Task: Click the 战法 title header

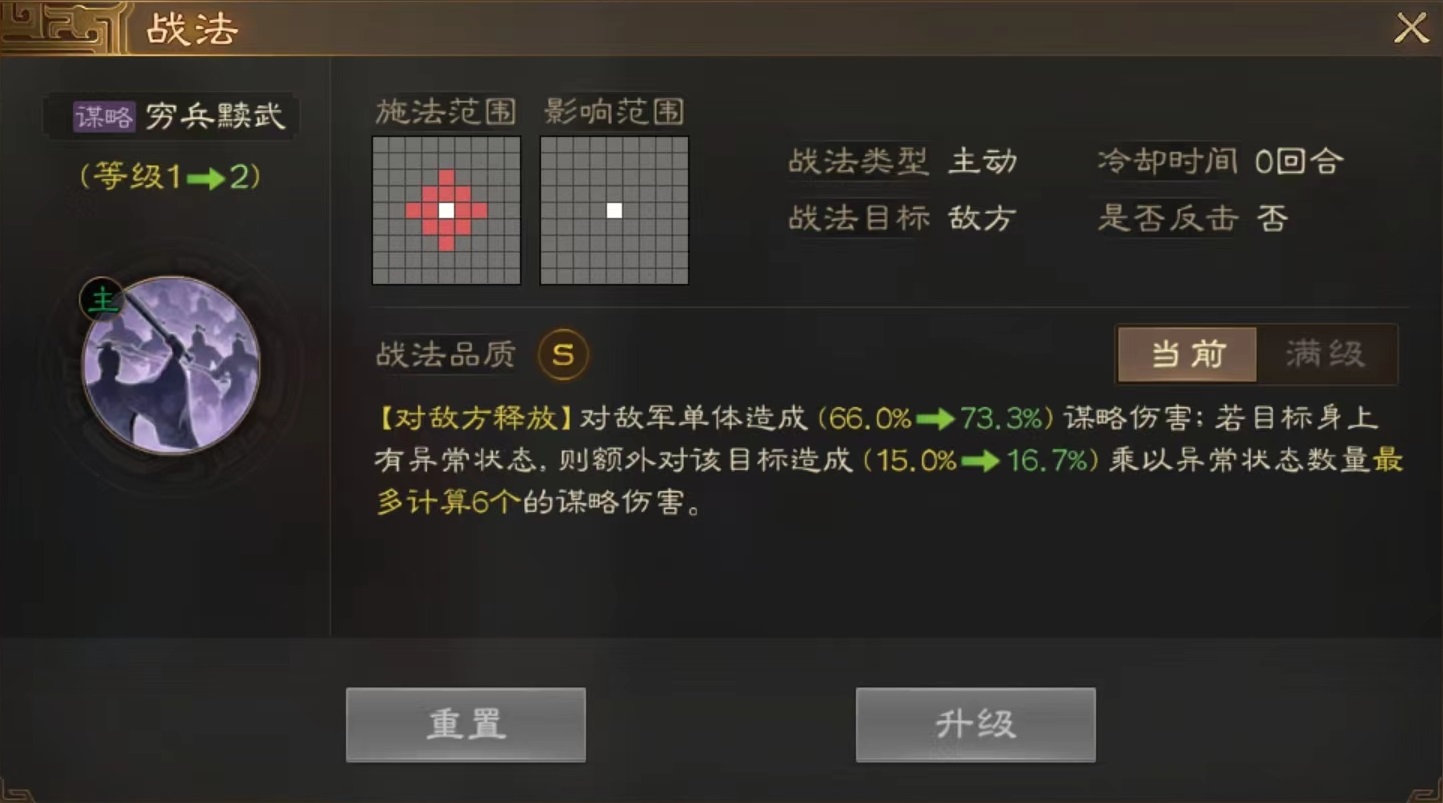Action: click(192, 29)
